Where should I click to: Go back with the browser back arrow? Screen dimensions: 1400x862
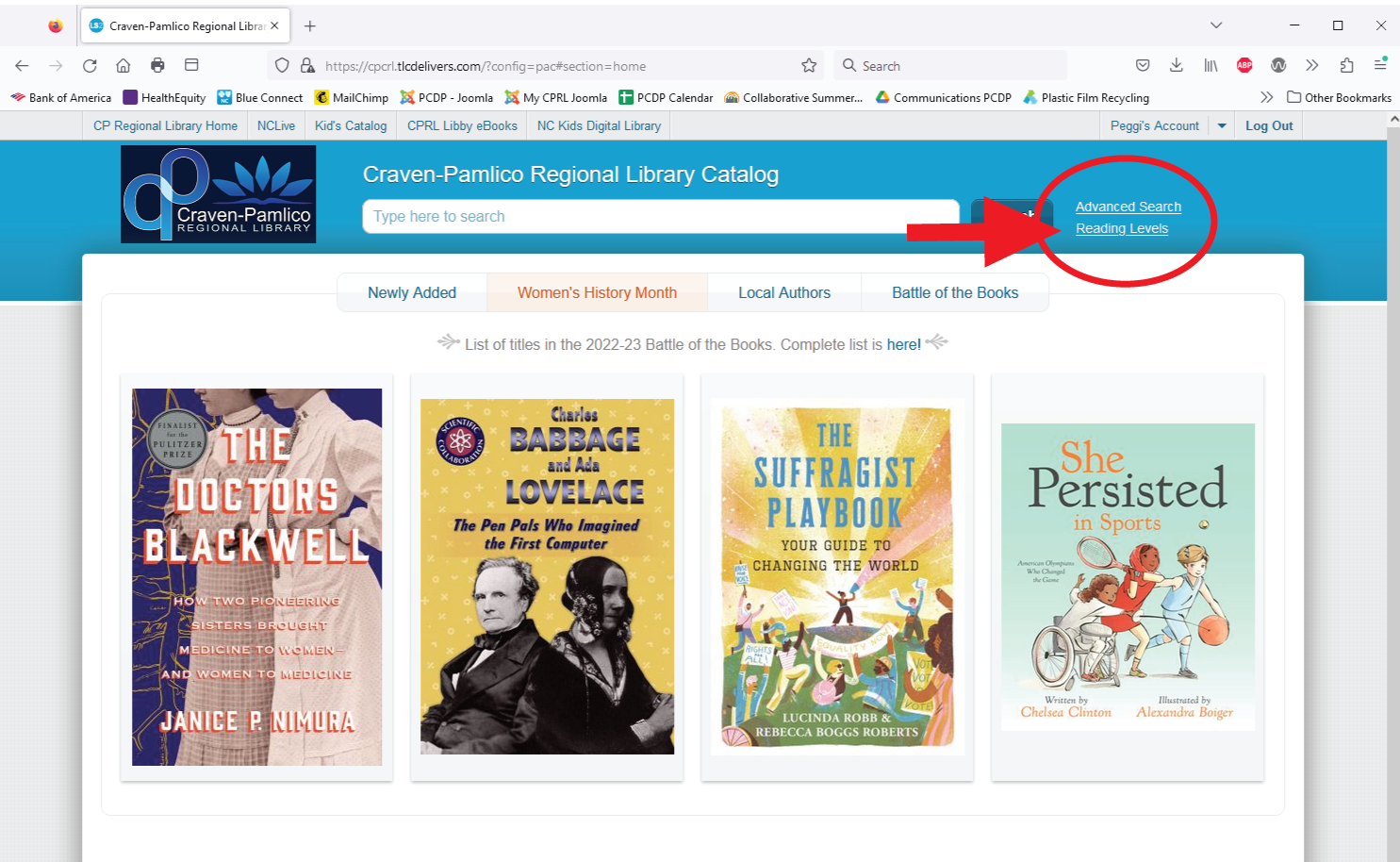[22, 65]
